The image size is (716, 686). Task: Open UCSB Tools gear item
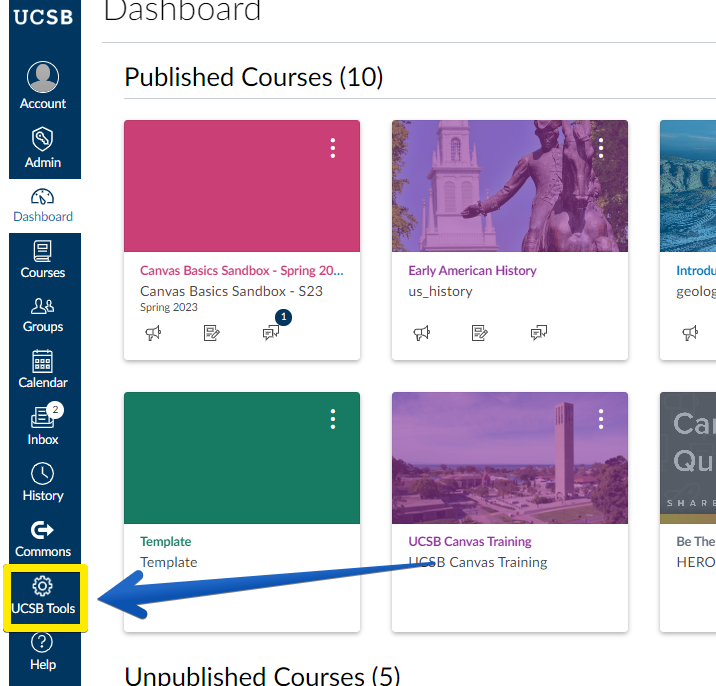(43, 596)
